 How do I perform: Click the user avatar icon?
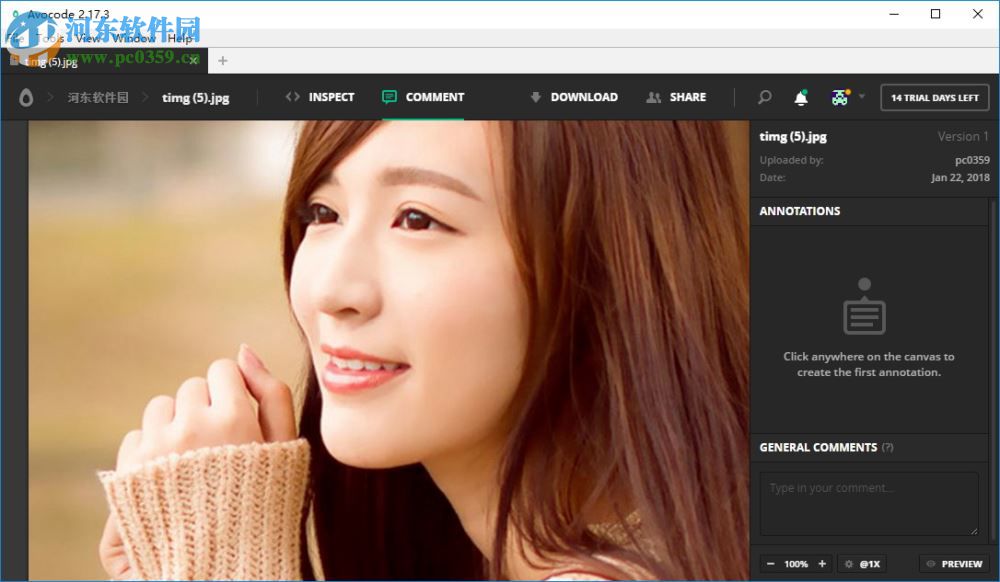[x=840, y=97]
